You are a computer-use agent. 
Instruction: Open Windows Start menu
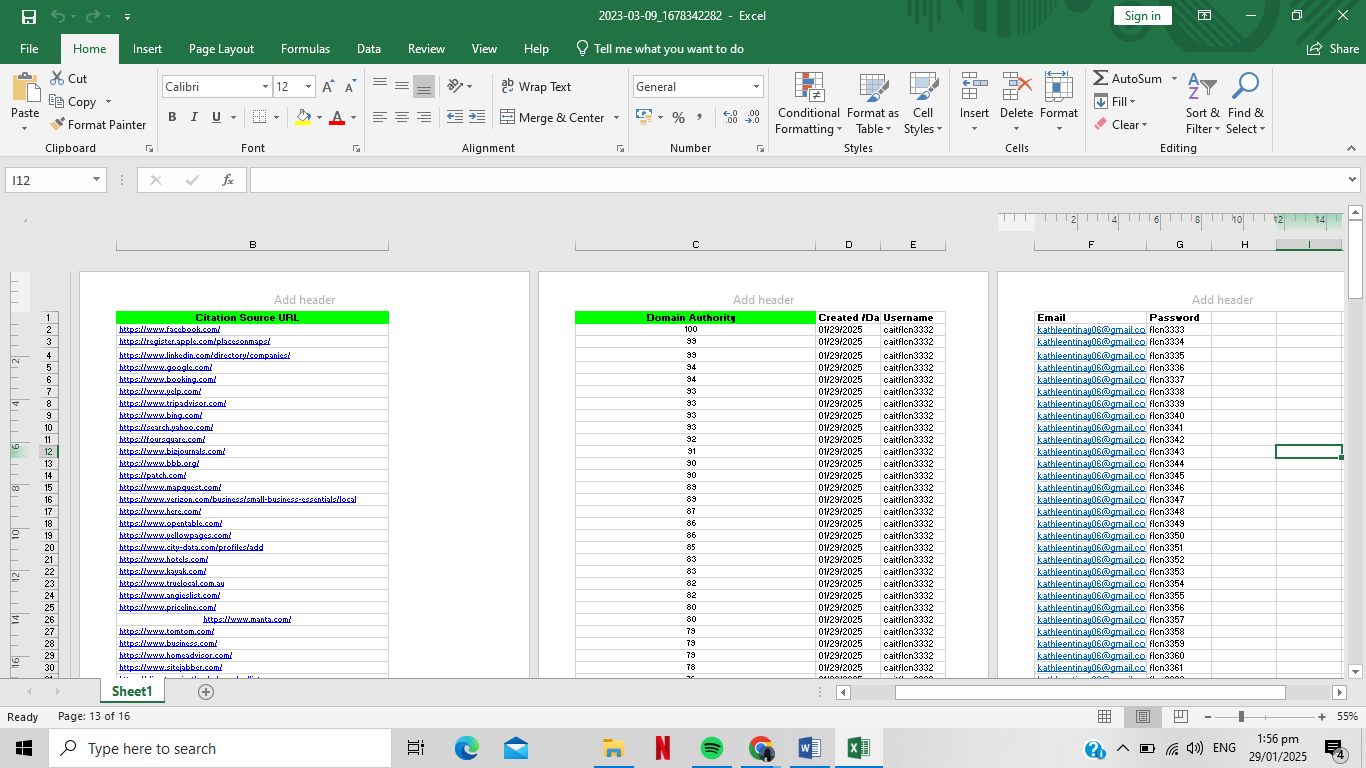click(x=24, y=748)
